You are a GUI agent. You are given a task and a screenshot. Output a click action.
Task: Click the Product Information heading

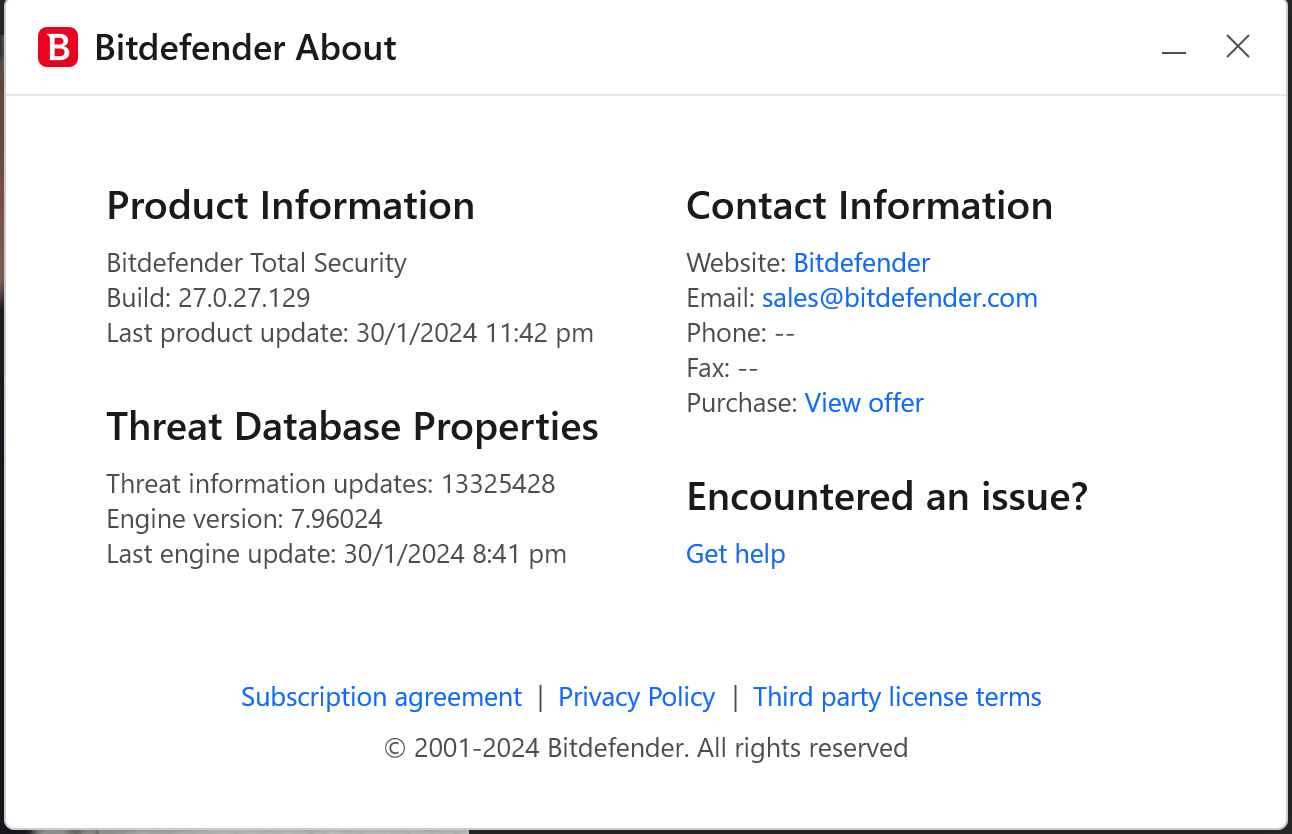(290, 206)
